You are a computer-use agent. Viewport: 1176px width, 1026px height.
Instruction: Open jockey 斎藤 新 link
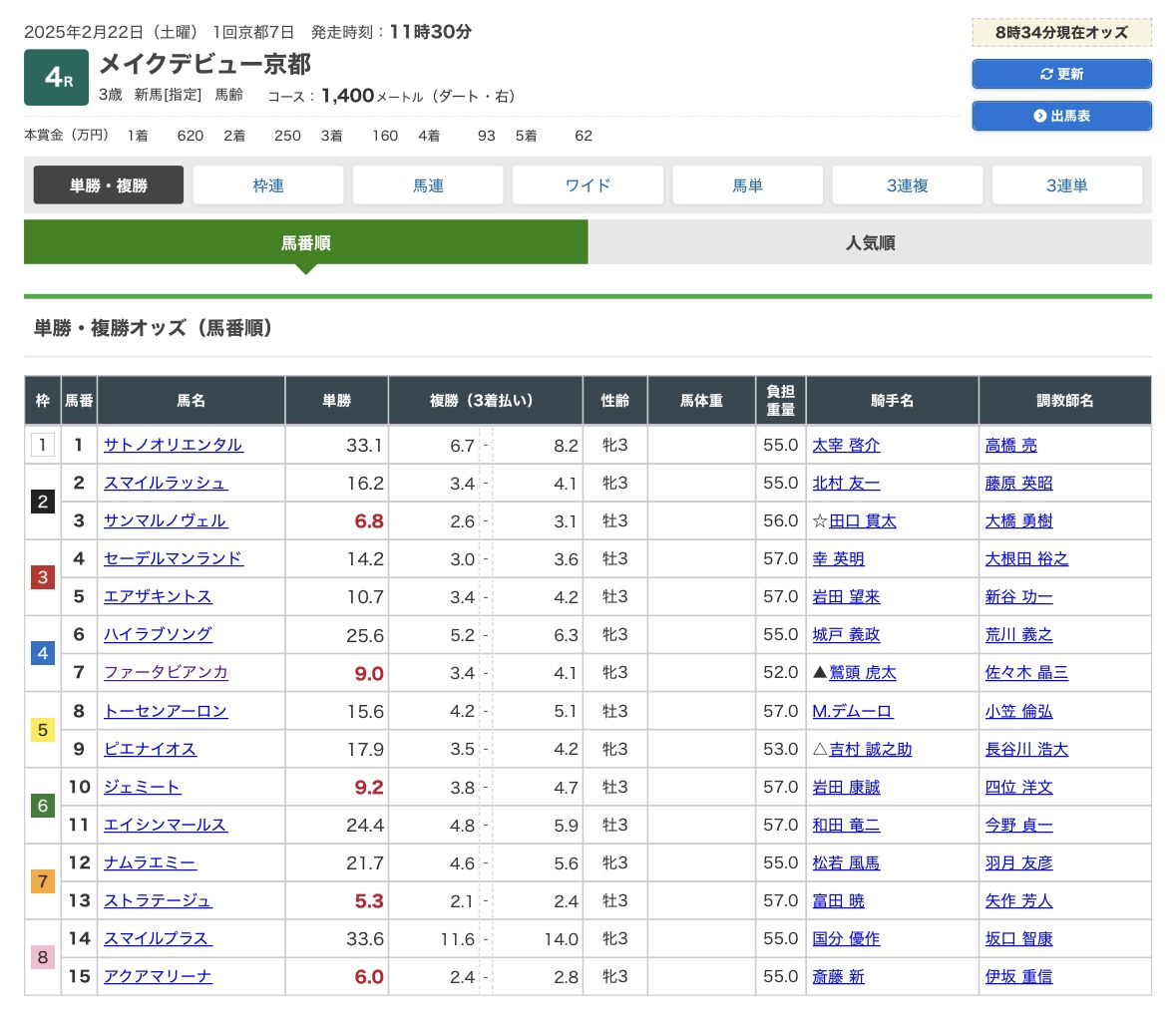(839, 977)
